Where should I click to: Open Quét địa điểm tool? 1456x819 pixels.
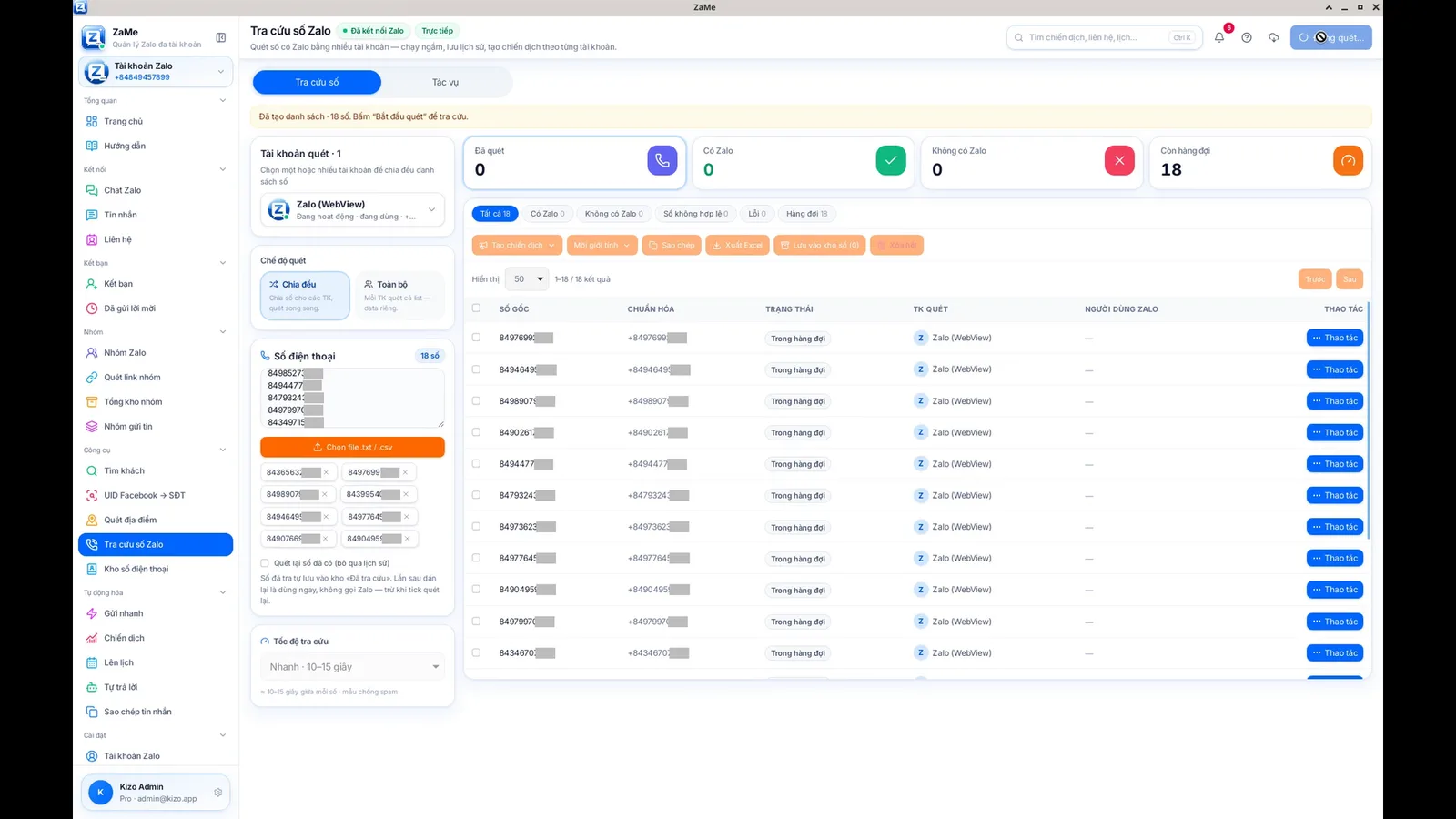156,520
